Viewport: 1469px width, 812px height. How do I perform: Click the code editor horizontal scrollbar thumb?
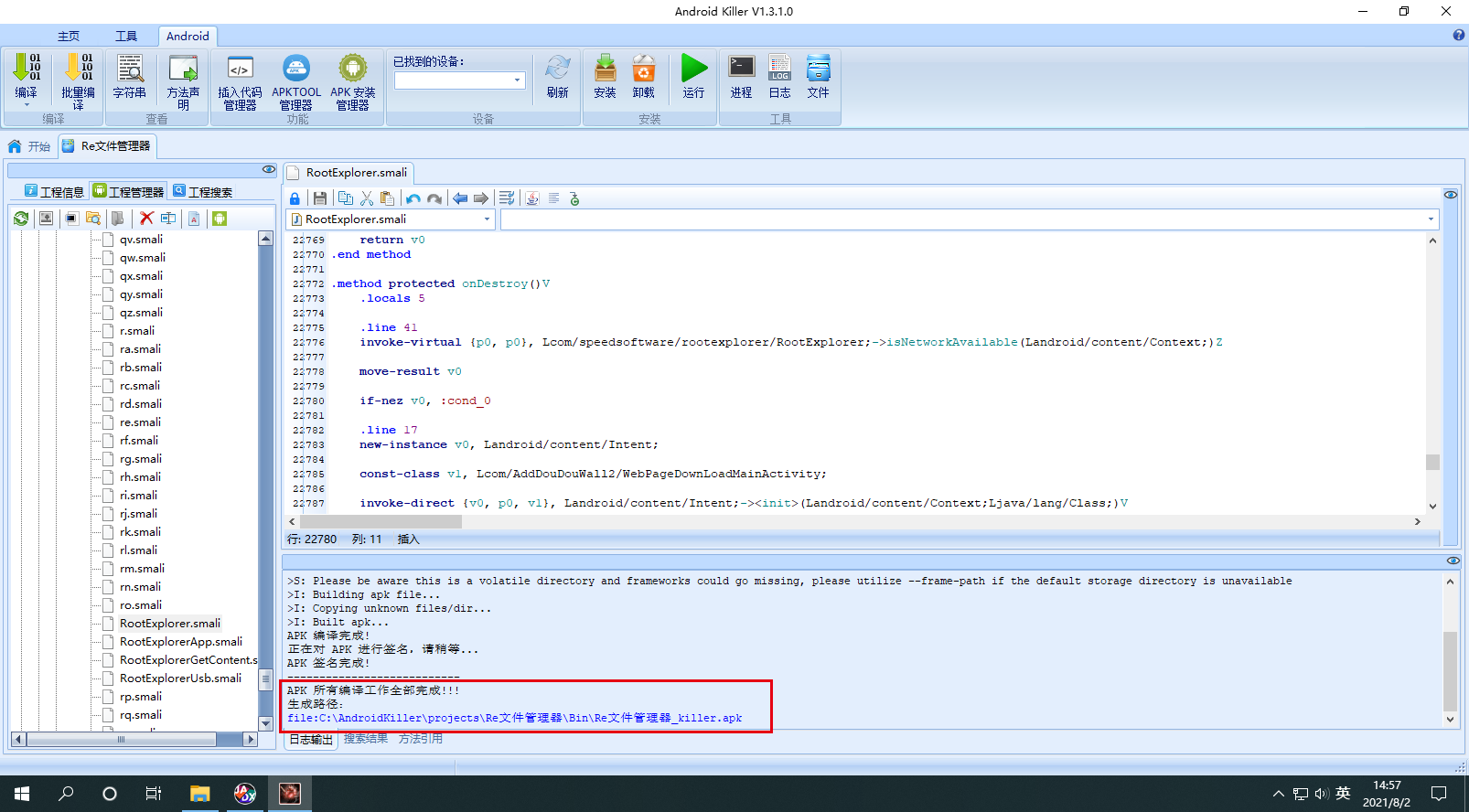point(381,521)
